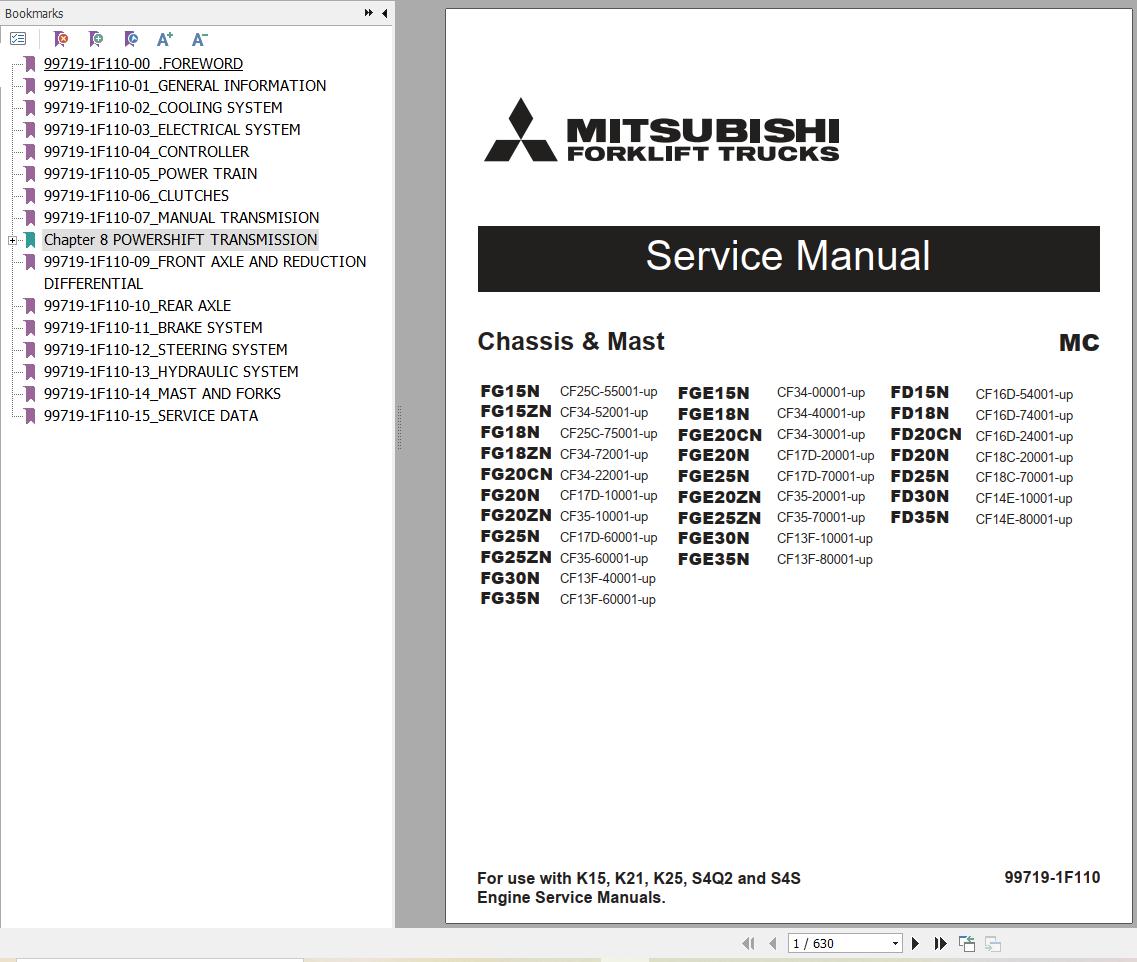The image size is (1137, 962).
Task: Click the ribbon icon beside SERVICE DATA
Action: pos(30,415)
